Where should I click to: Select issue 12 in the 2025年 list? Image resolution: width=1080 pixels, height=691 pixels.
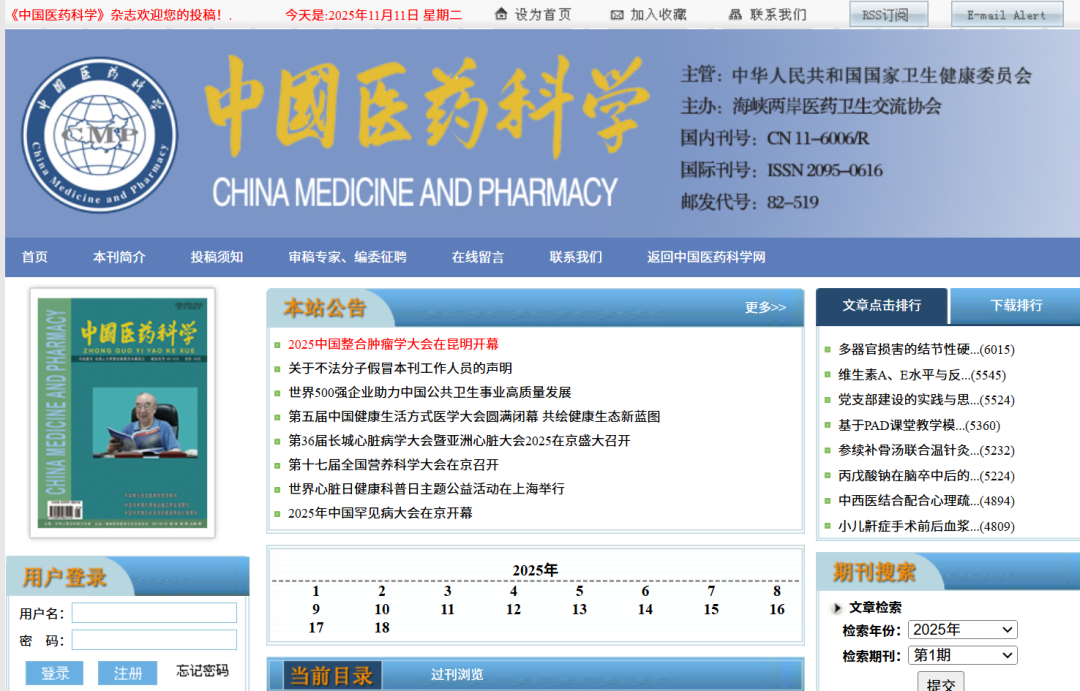(x=513, y=609)
